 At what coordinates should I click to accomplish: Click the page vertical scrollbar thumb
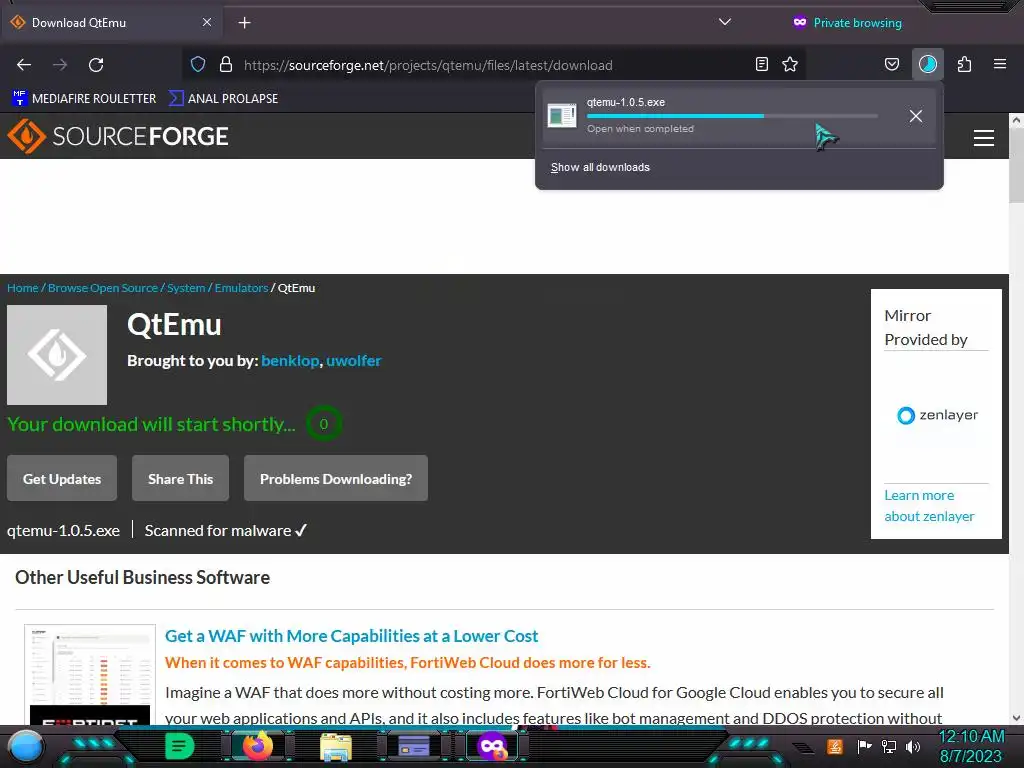pos(1016,165)
